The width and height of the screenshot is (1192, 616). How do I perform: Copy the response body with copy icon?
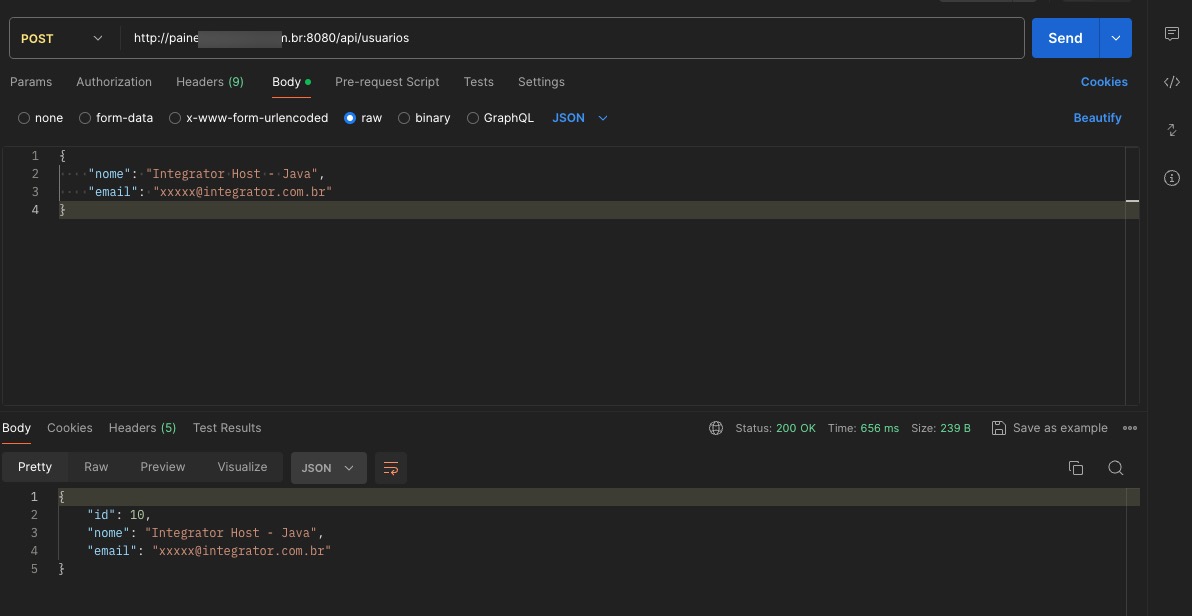[x=1076, y=468]
